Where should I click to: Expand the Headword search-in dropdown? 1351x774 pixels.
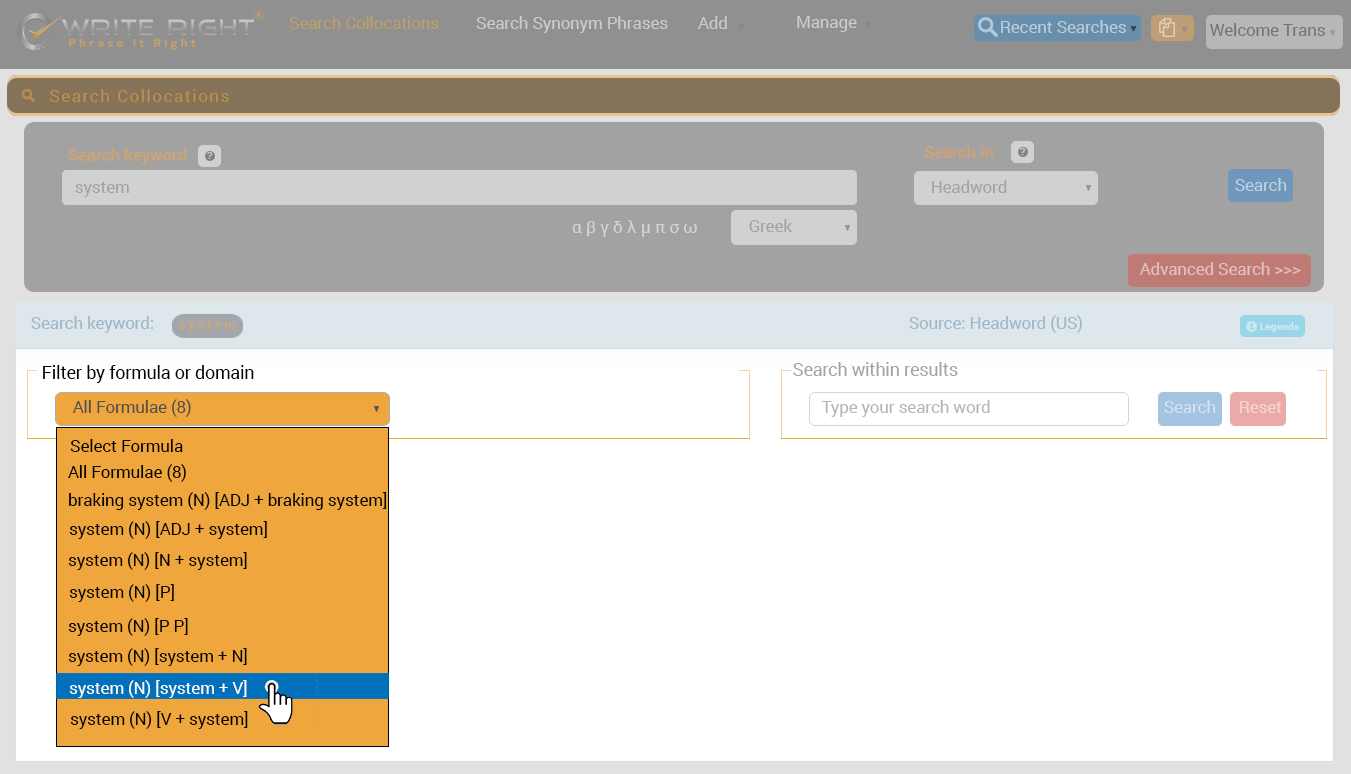pos(1005,187)
